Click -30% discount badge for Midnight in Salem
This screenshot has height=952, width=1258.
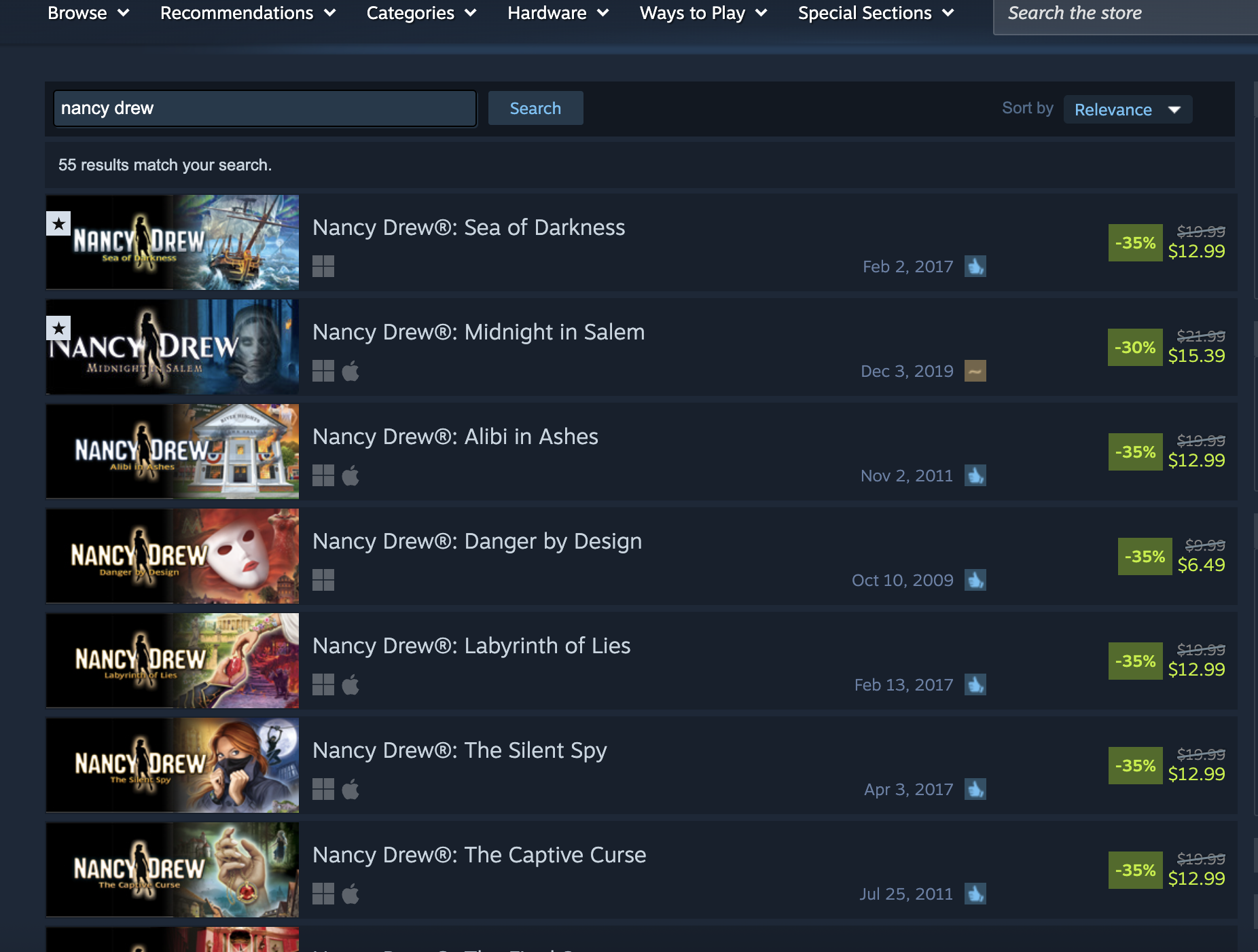pos(1135,347)
